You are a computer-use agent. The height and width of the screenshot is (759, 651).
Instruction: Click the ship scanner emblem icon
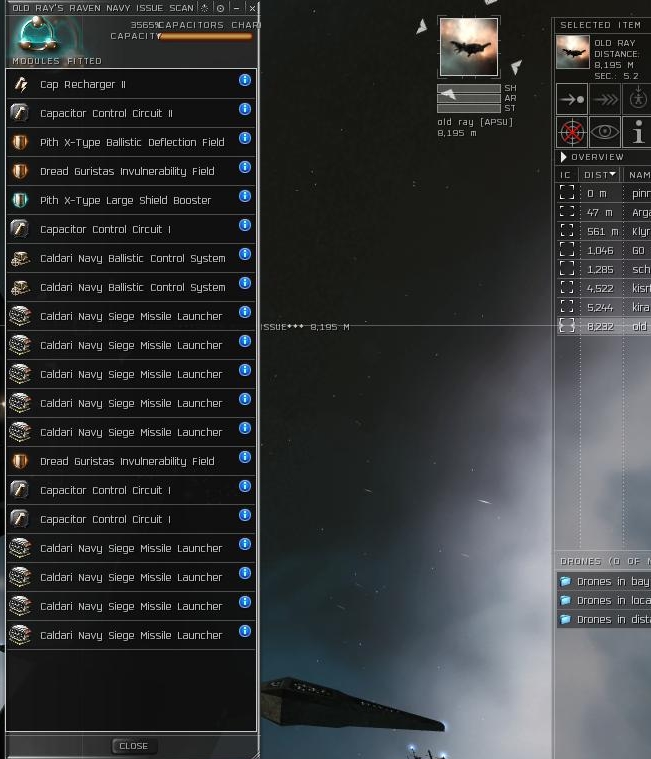pyautogui.click(x=38, y=35)
